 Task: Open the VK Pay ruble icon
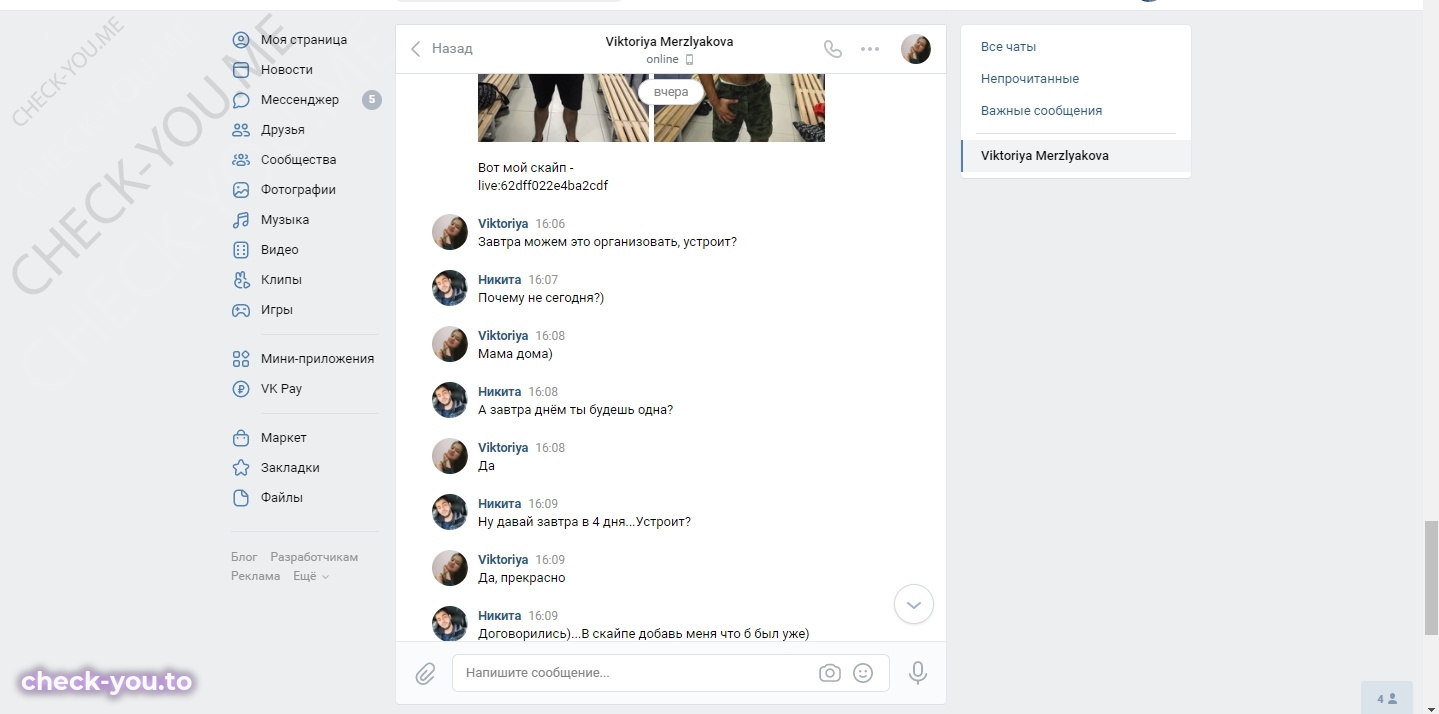[x=241, y=389]
